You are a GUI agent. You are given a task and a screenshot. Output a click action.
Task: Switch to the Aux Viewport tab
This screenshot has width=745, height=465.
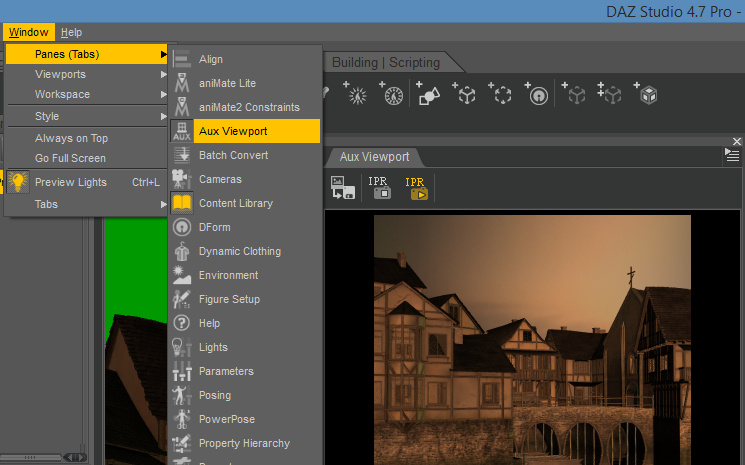(374, 157)
